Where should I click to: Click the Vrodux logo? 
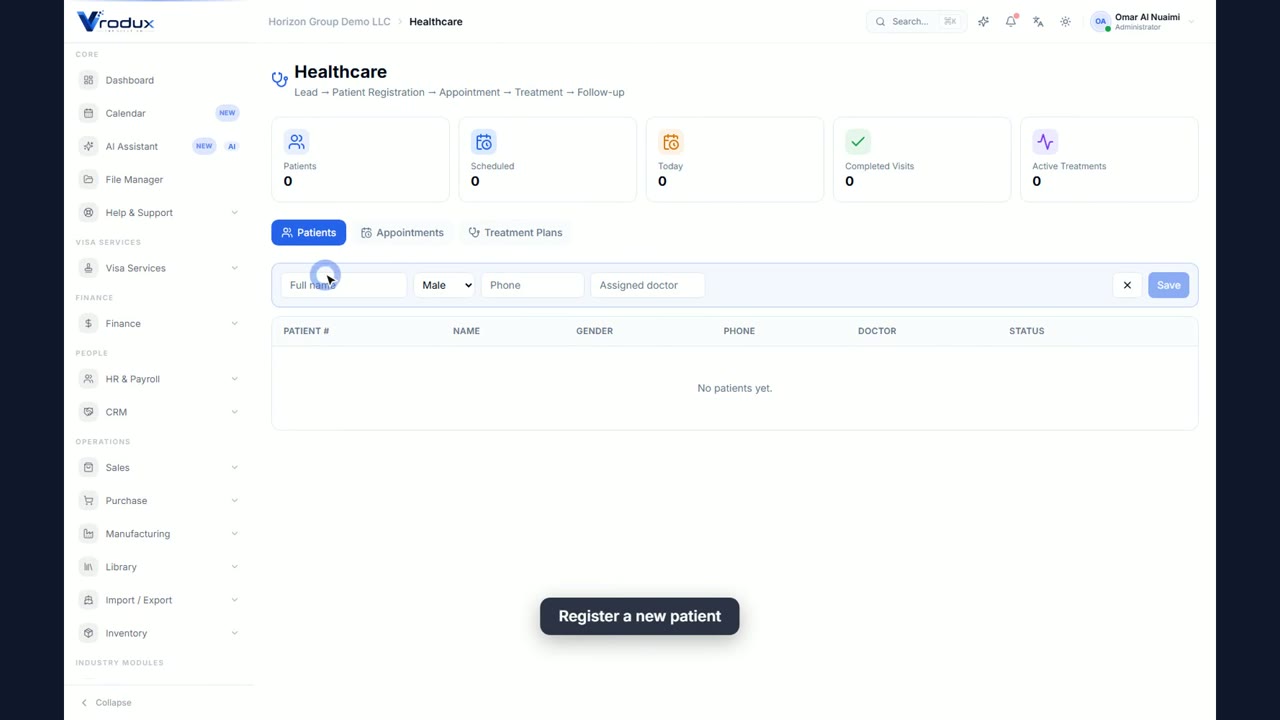pos(116,21)
